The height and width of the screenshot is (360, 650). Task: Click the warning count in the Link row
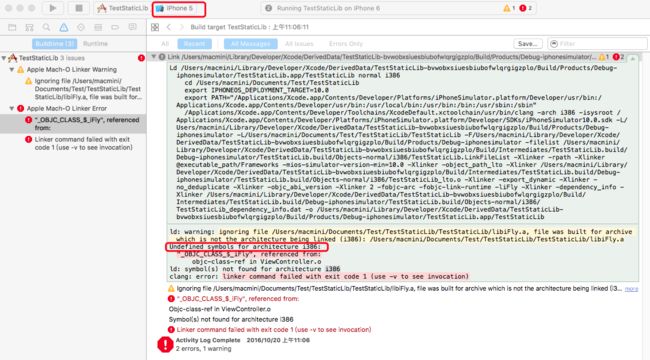(x=604, y=57)
